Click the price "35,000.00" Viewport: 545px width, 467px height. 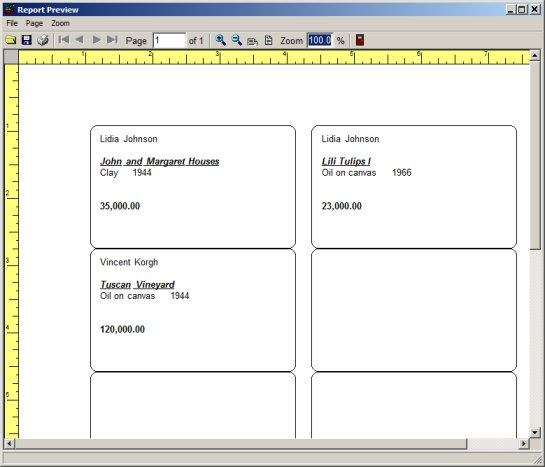[x=120, y=206]
